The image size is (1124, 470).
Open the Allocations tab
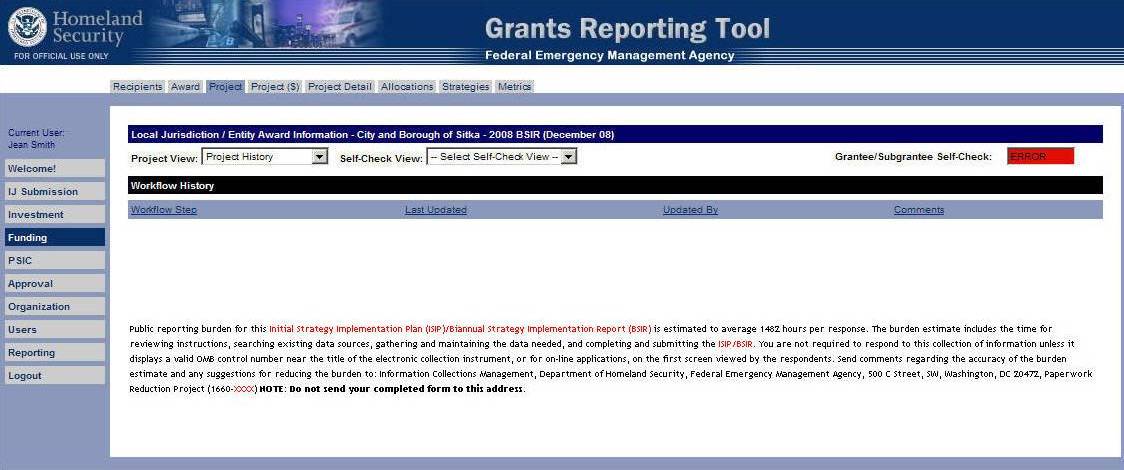tap(407, 87)
